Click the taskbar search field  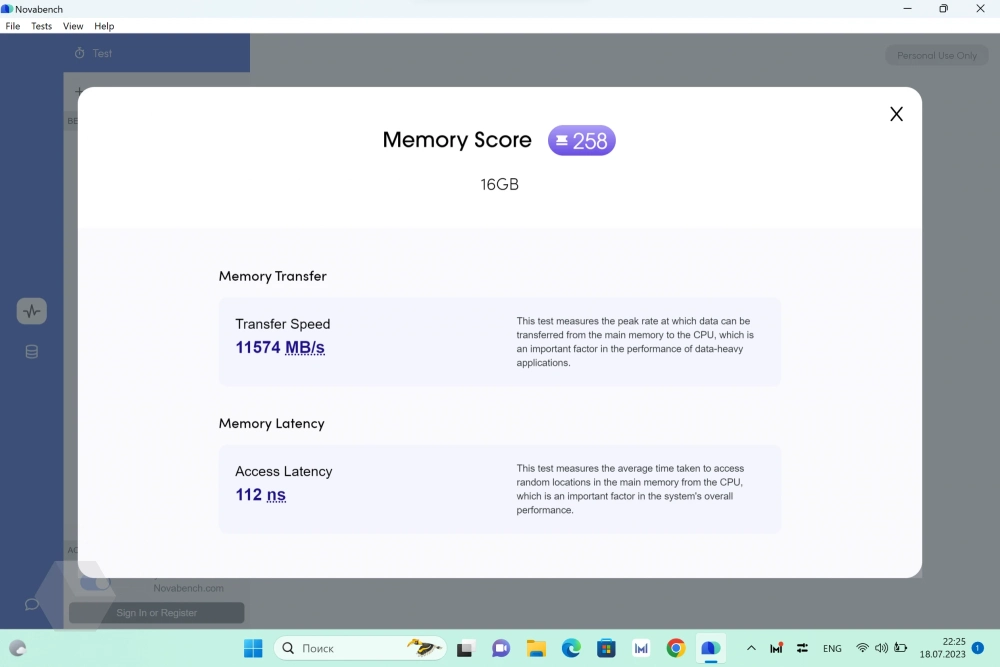pyautogui.click(x=345, y=648)
